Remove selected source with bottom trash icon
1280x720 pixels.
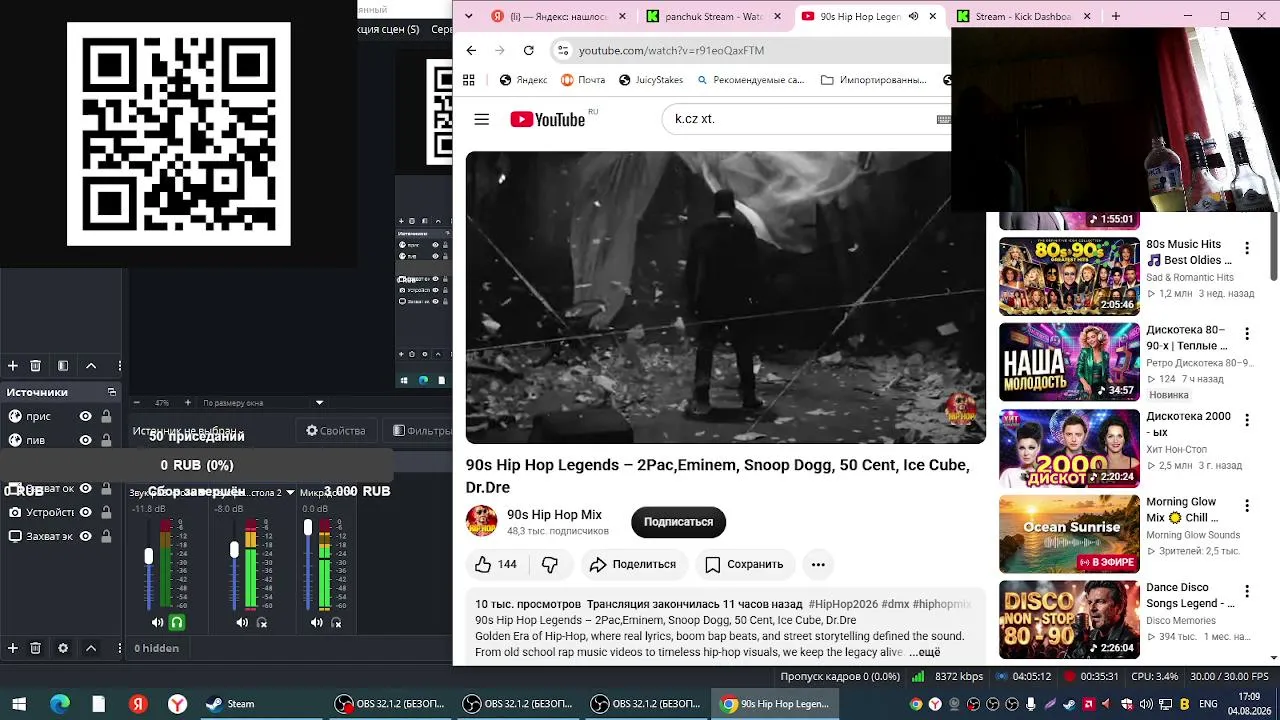pos(35,648)
